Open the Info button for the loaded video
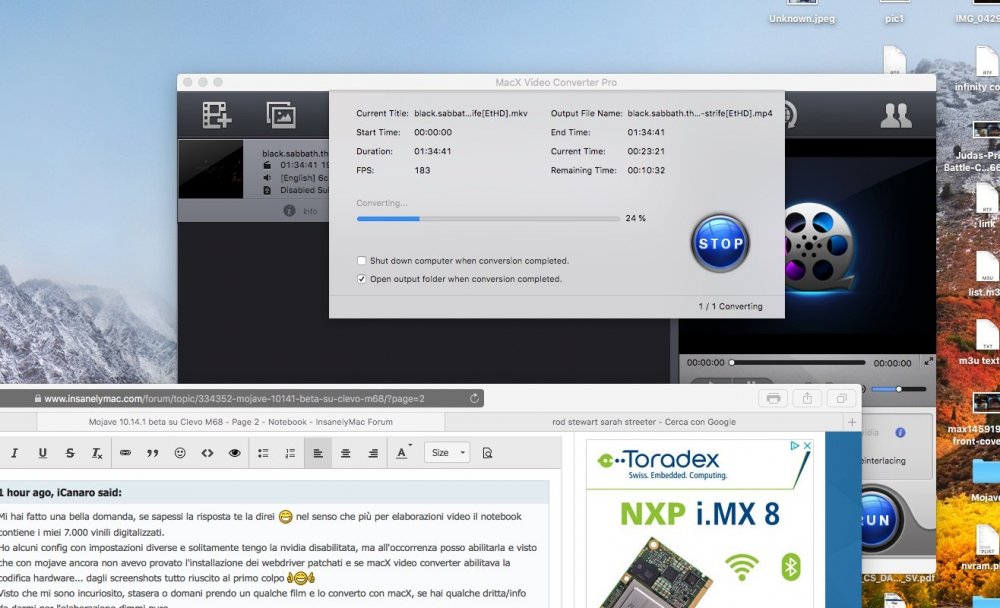1000x608 pixels. pos(300,211)
